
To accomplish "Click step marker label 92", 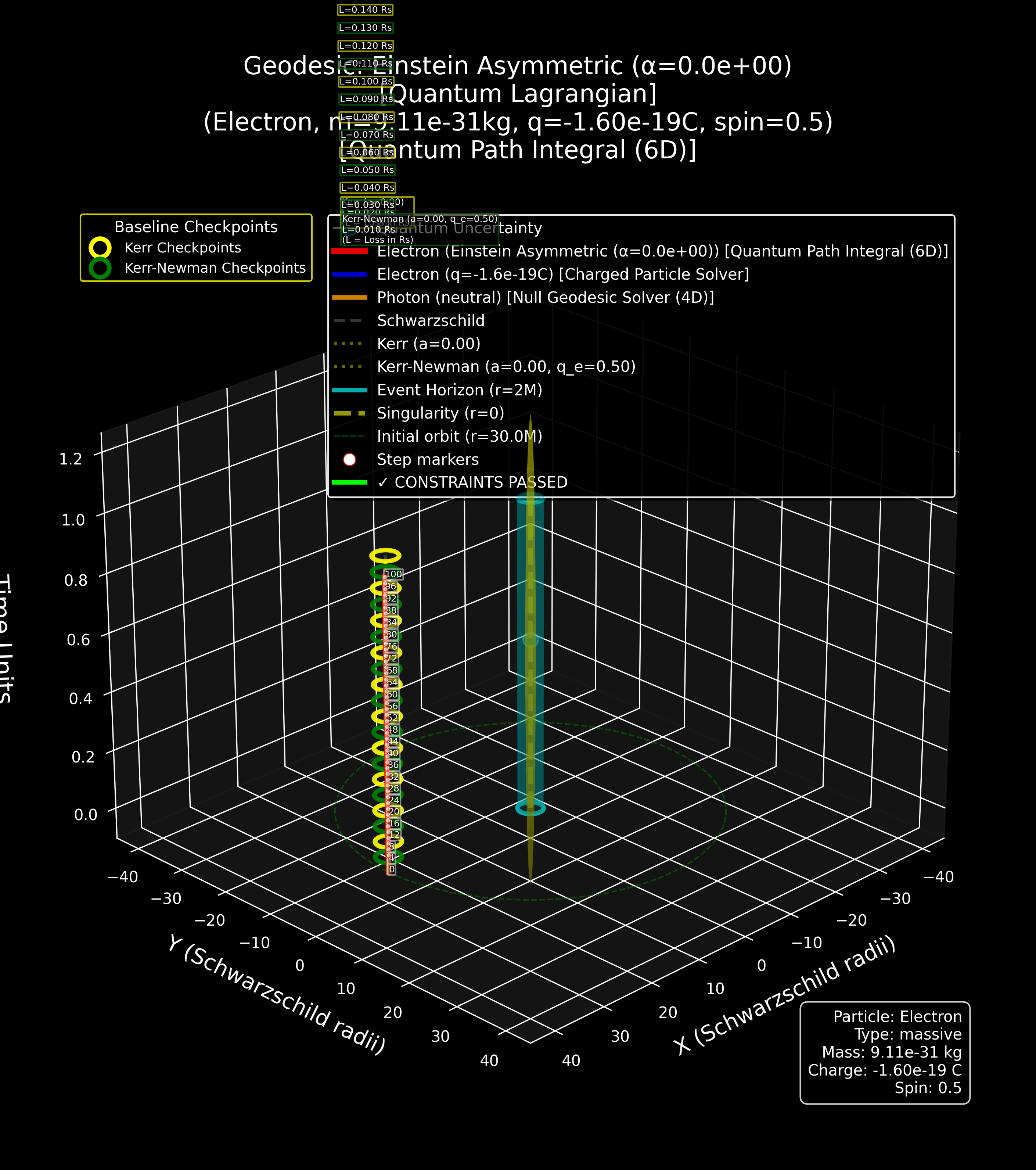I will coord(391,598).
